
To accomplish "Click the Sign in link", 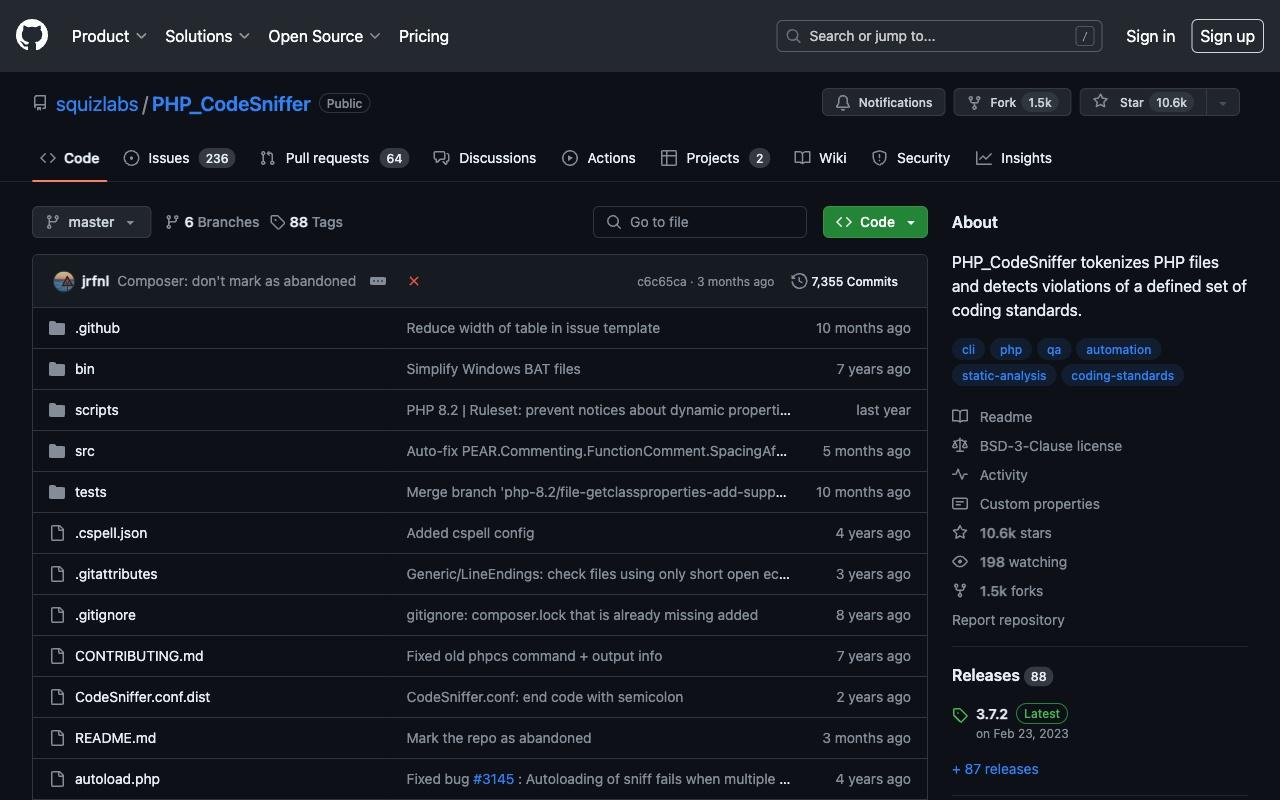I will click(1150, 36).
